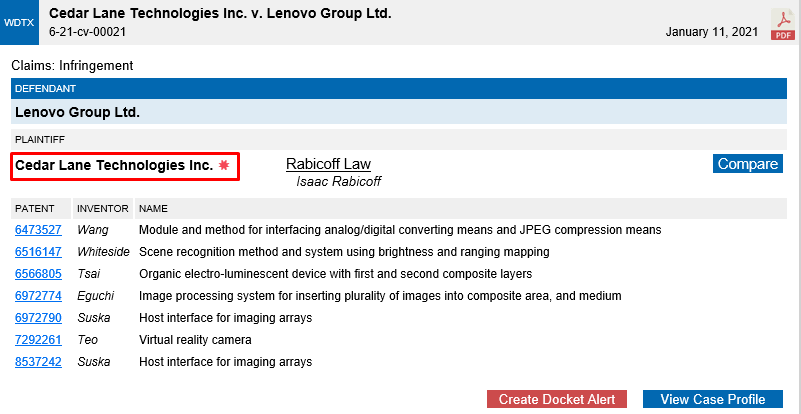
Task: Click View Case Profile button
Action: (713, 399)
